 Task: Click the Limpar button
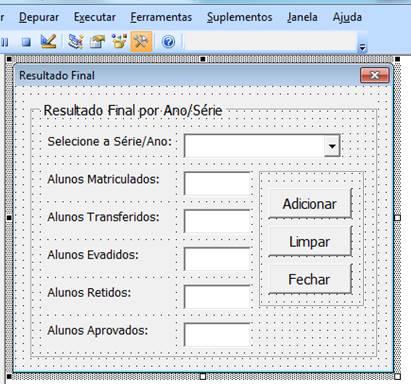click(310, 242)
